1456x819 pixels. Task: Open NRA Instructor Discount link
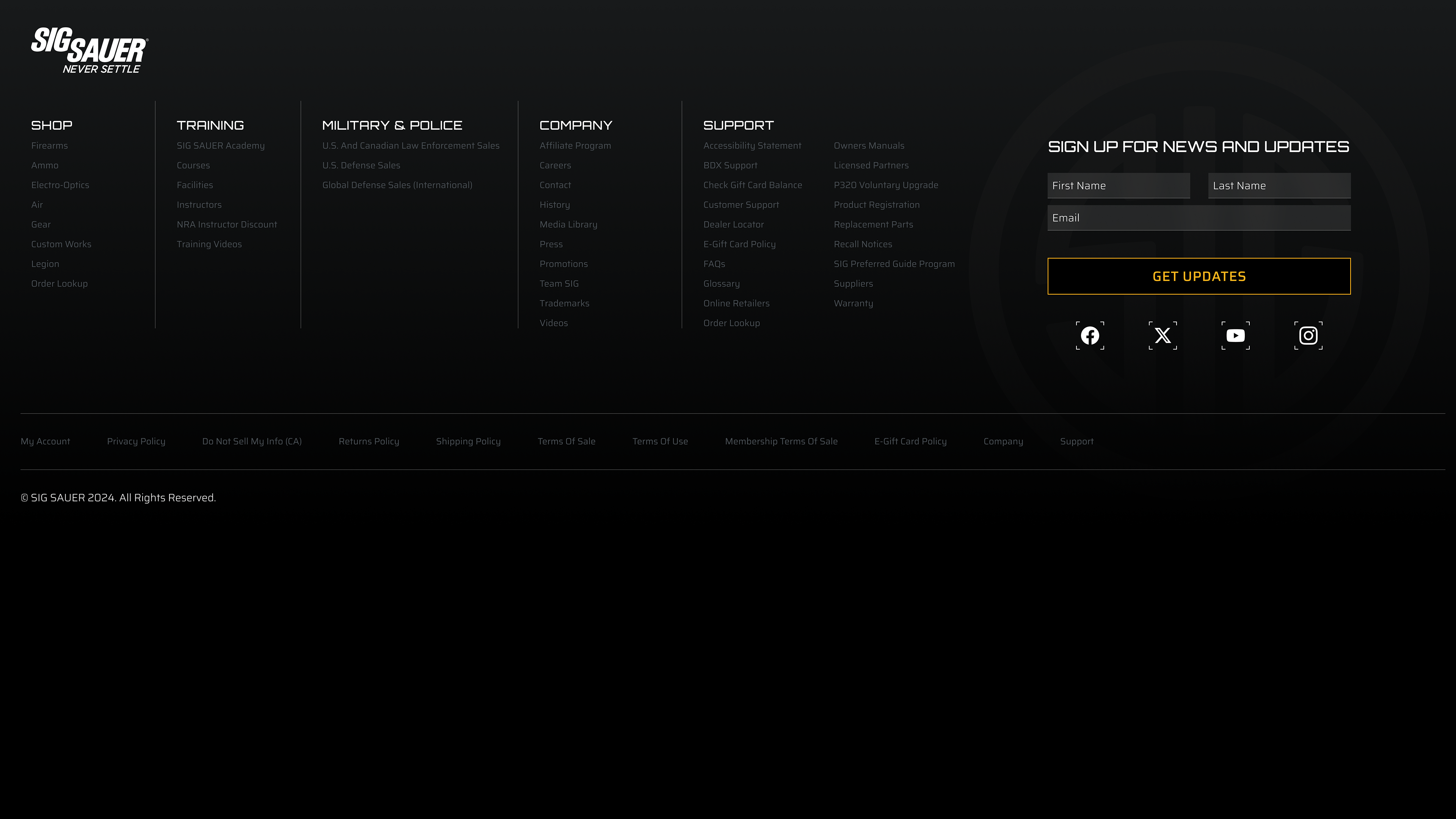click(227, 225)
